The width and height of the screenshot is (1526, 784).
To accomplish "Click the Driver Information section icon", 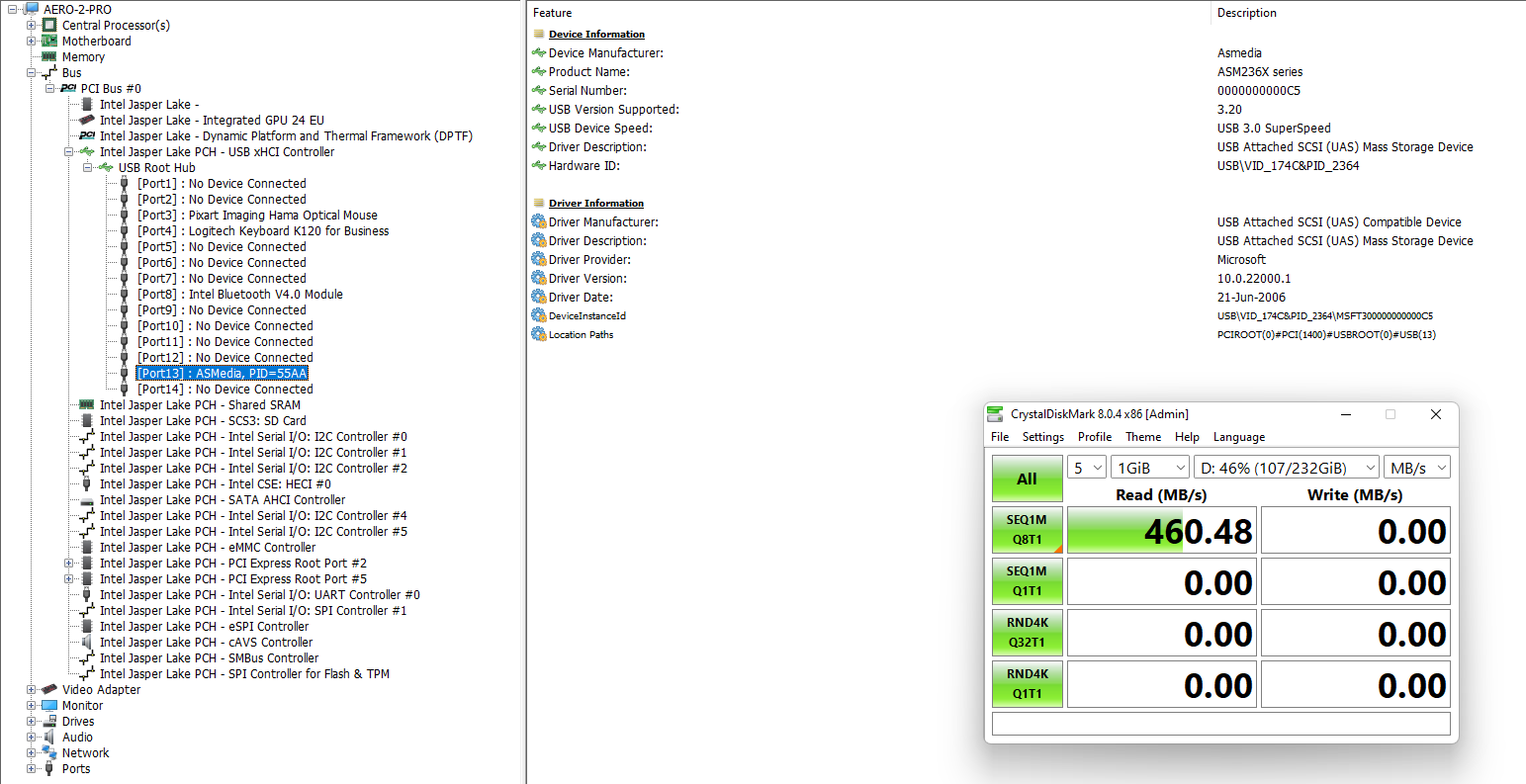I will [539, 203].
